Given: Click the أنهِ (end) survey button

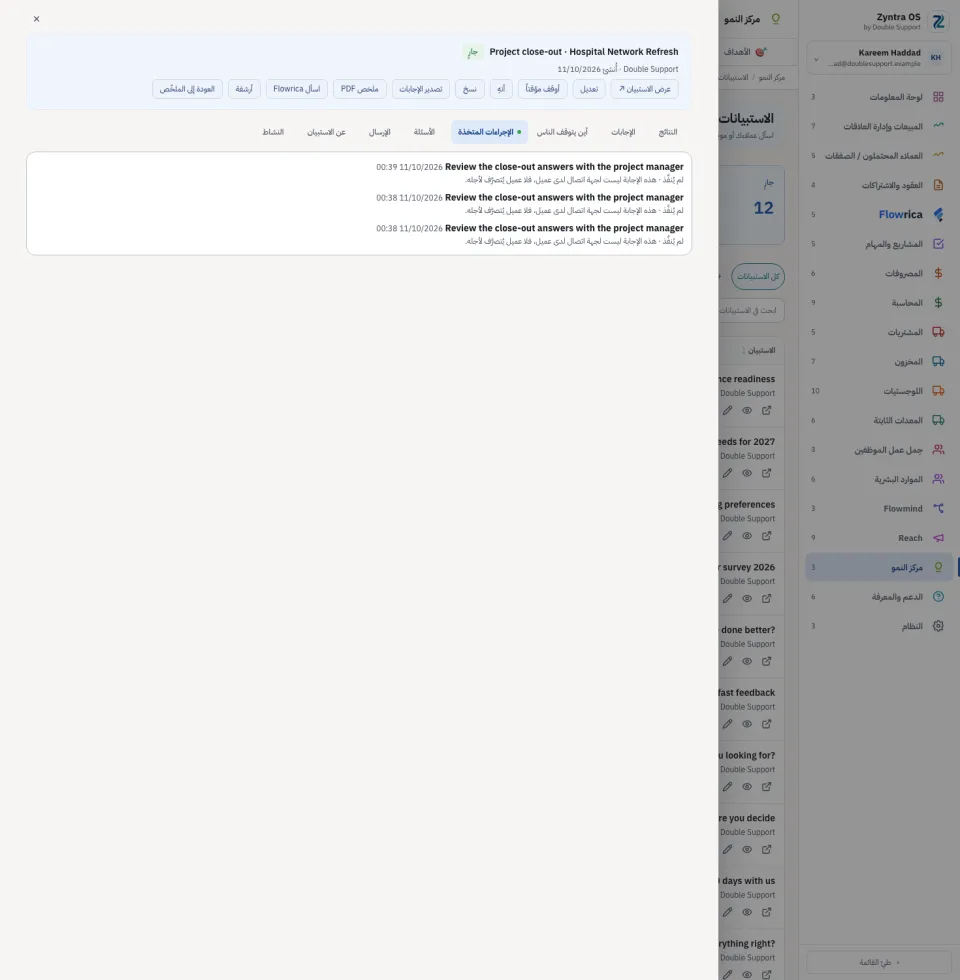Looking at the screenshot, I should tap(501, 89).
